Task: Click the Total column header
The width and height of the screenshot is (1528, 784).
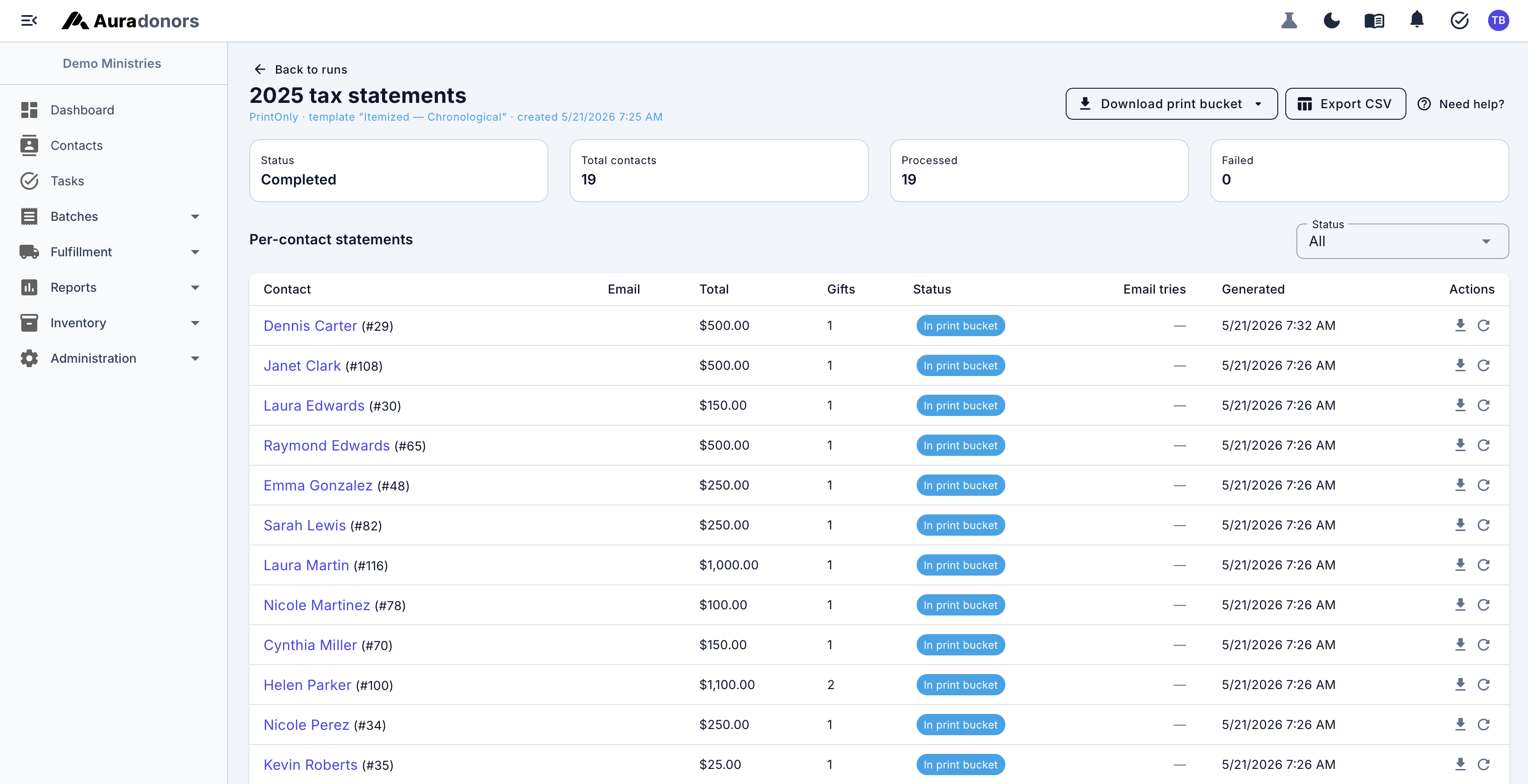Action: 713,290
